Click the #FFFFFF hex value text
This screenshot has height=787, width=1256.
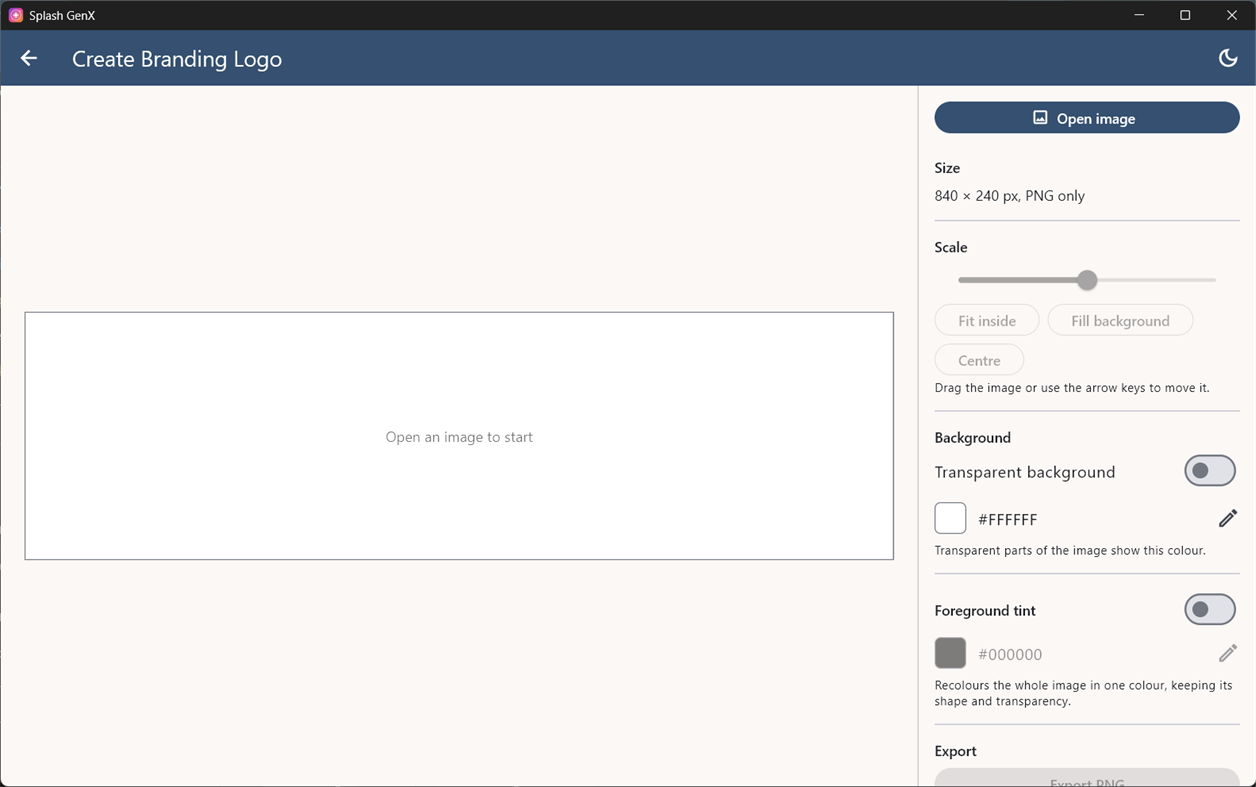[x=1008, y=519]
